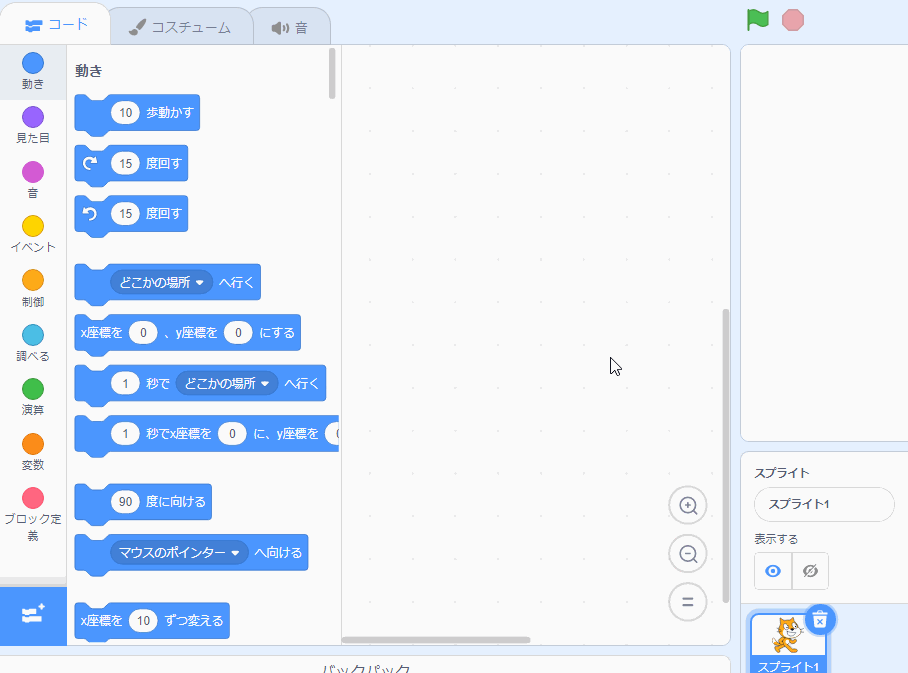This screenshot has height=673, width=908.
Task: Switch to the 音 tab at top
Action: pos(290,27)
